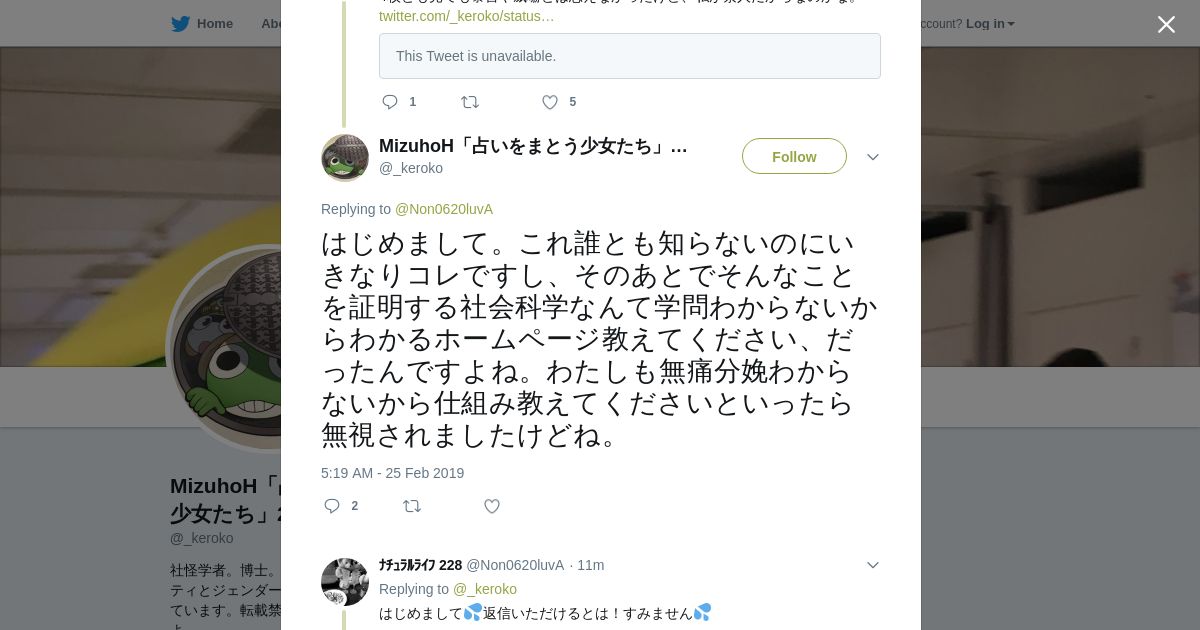The width and height of the screenshot is (1200, 630).
Task: Click reply icon on main MizuhoH tweet
Action: tap(333, 506)
